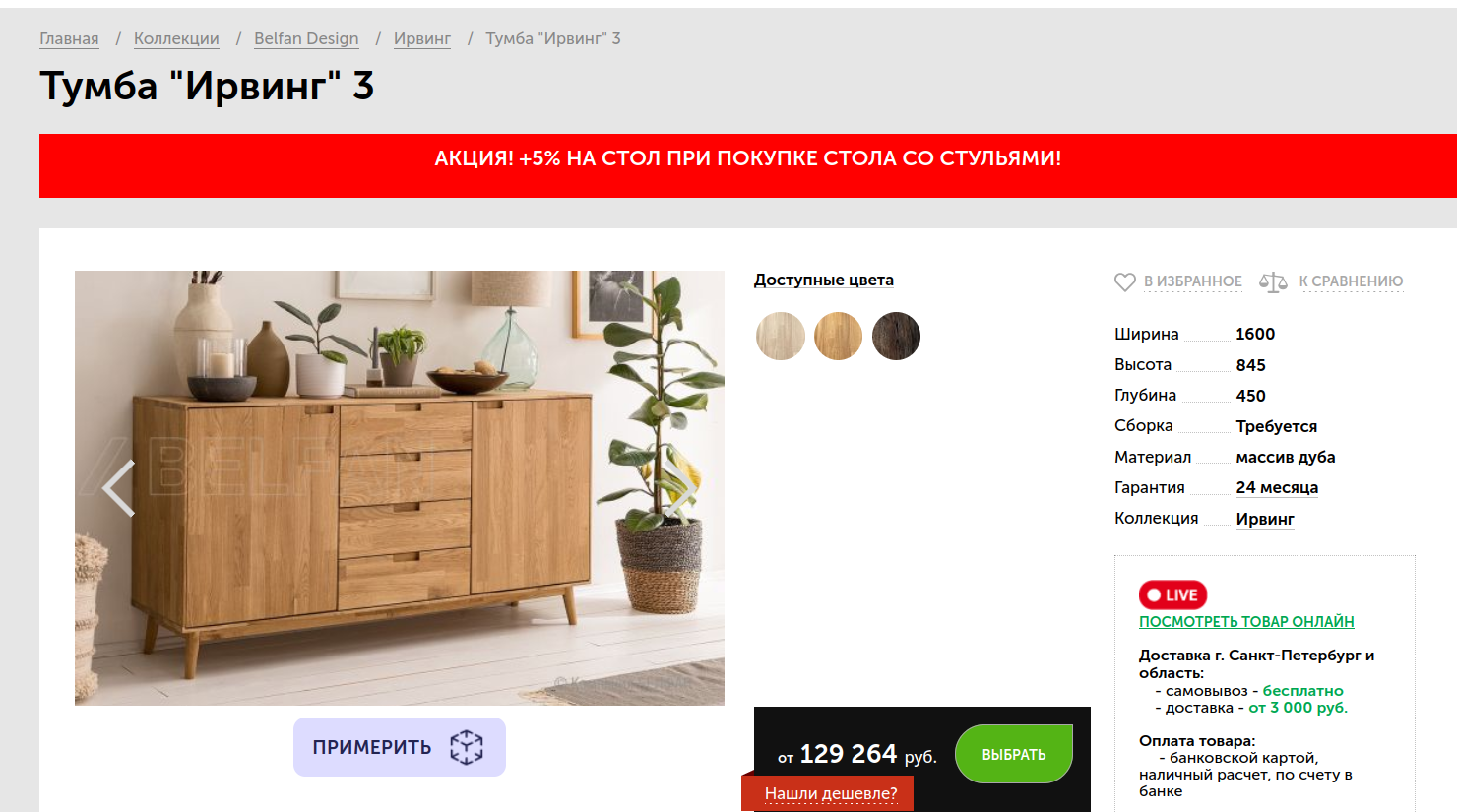Click the green ВЫБРАТЬ button
This screenshot has width=1457, height=812.
1014,754
